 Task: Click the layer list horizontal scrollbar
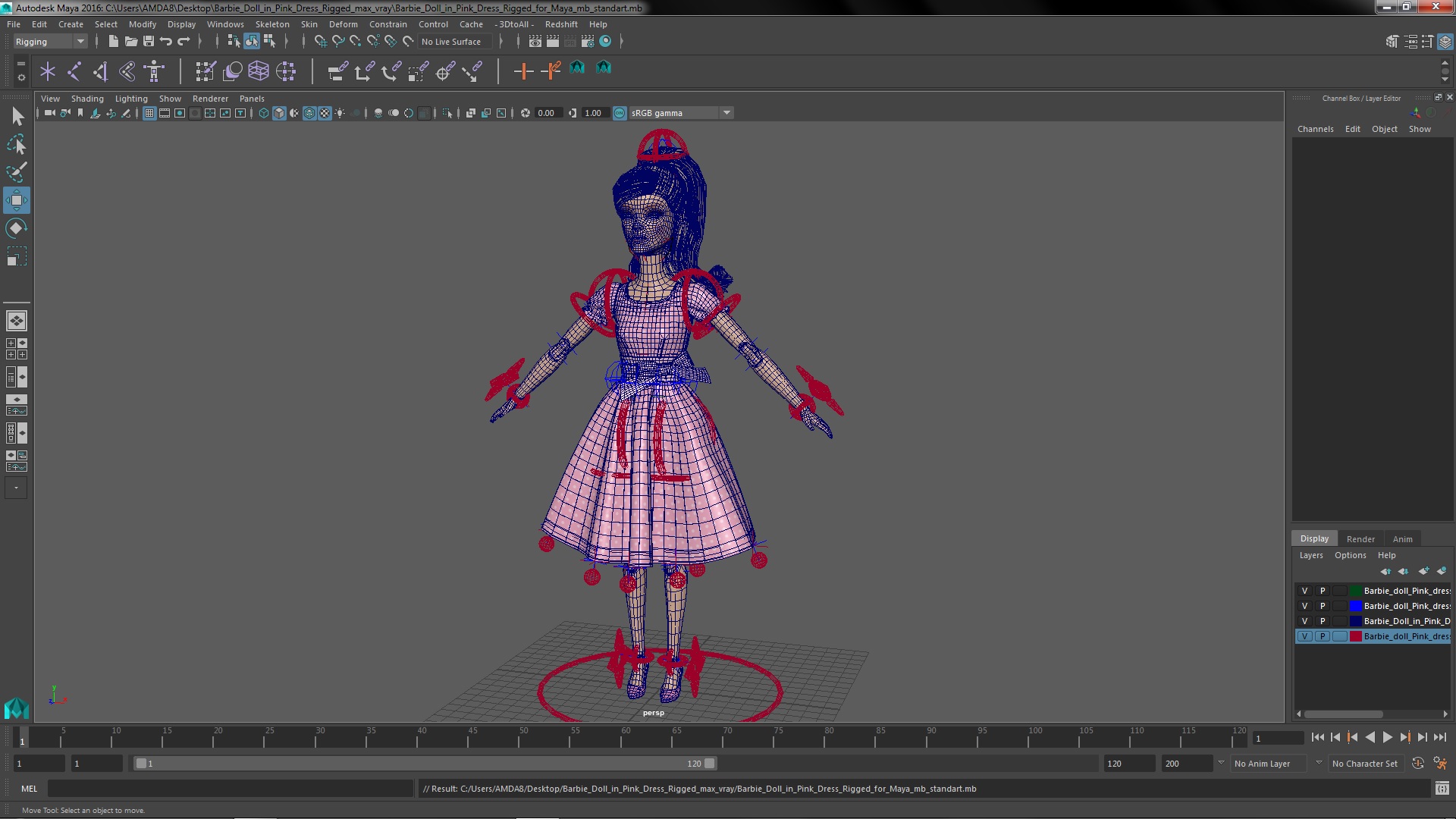1343,714
